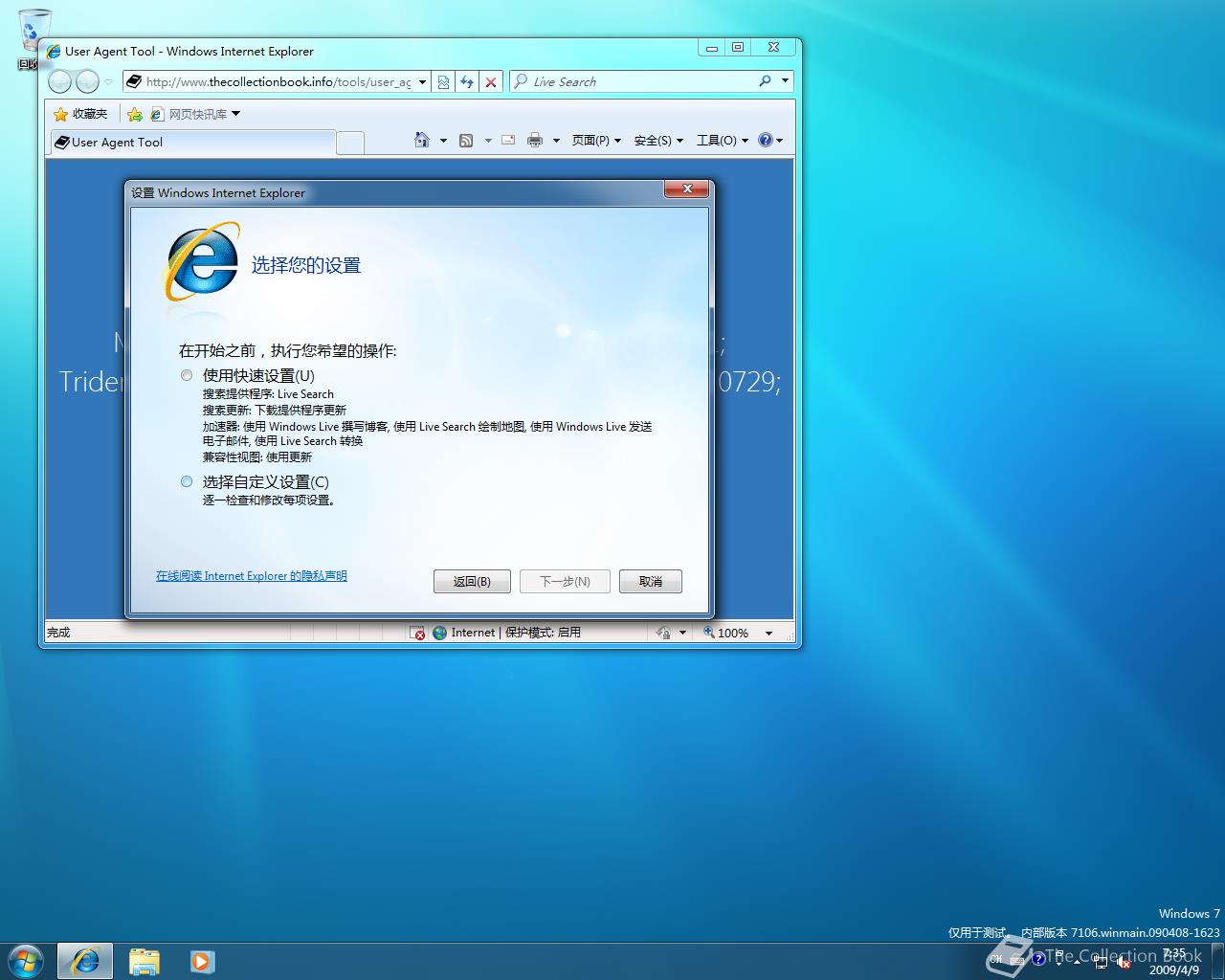
Task: Click the Internet zone globe icon
Action: (439, 633)
